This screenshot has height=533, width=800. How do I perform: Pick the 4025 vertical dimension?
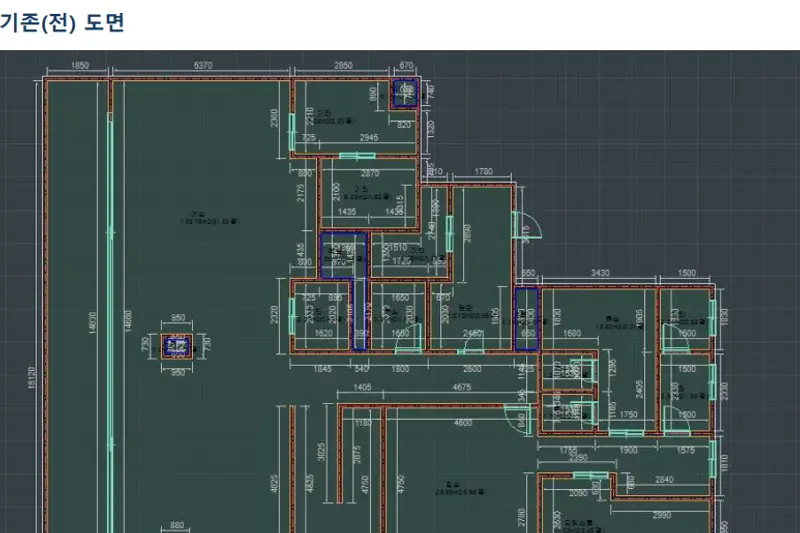tap(274, 484)
